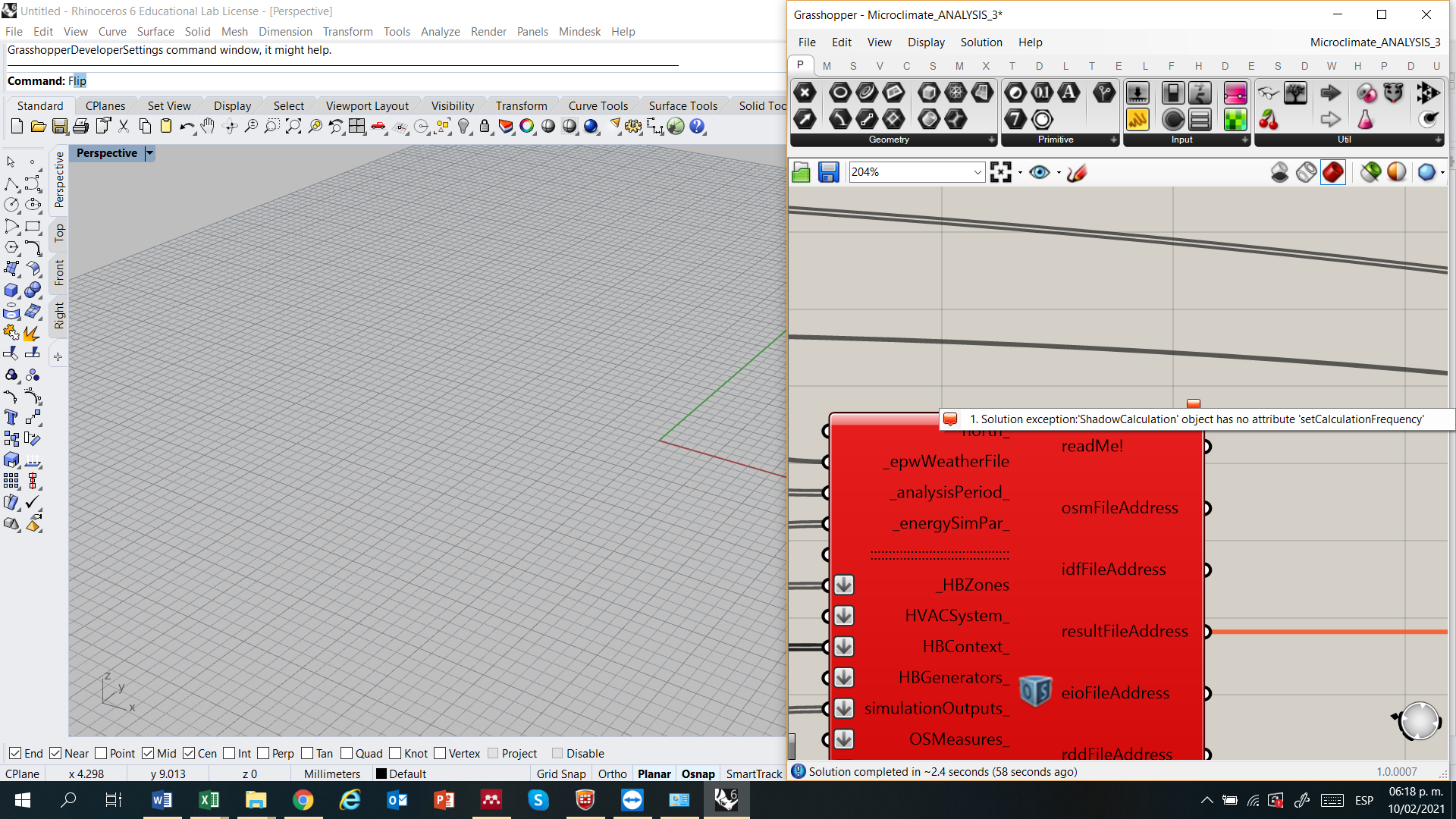This screenshot has height=819, width=1456.
Task: Toggle Grid Snap in the status bar
Action: (x=560, y=773)
